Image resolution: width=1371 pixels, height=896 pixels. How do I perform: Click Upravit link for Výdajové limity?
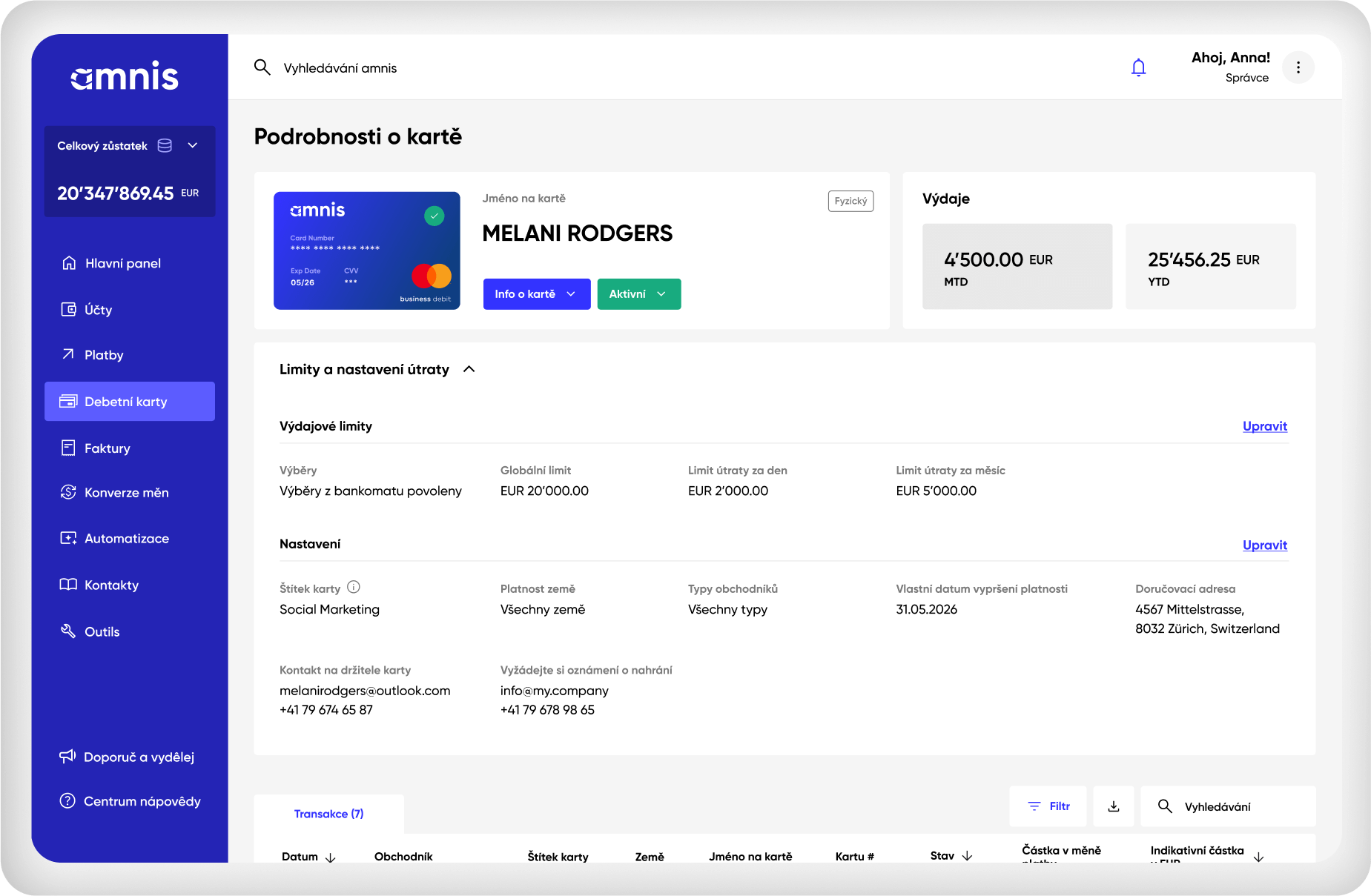(1264, 426)
